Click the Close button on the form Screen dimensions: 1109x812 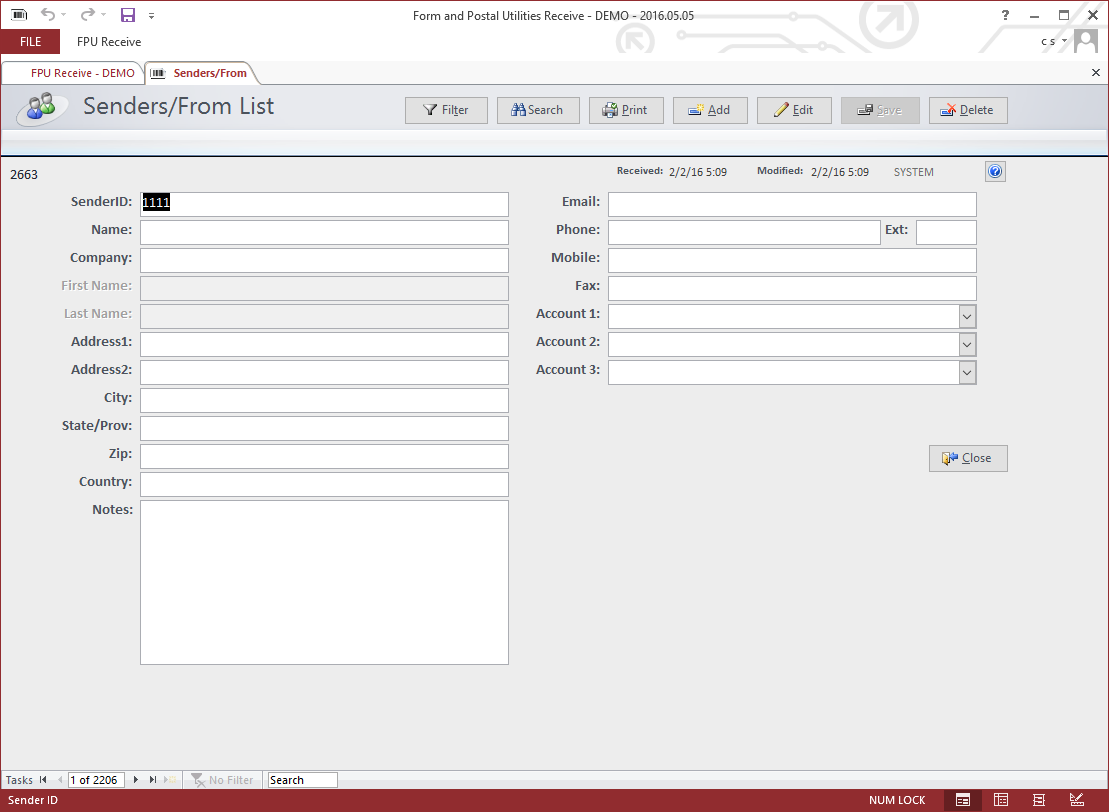click(x=968, y=458)
